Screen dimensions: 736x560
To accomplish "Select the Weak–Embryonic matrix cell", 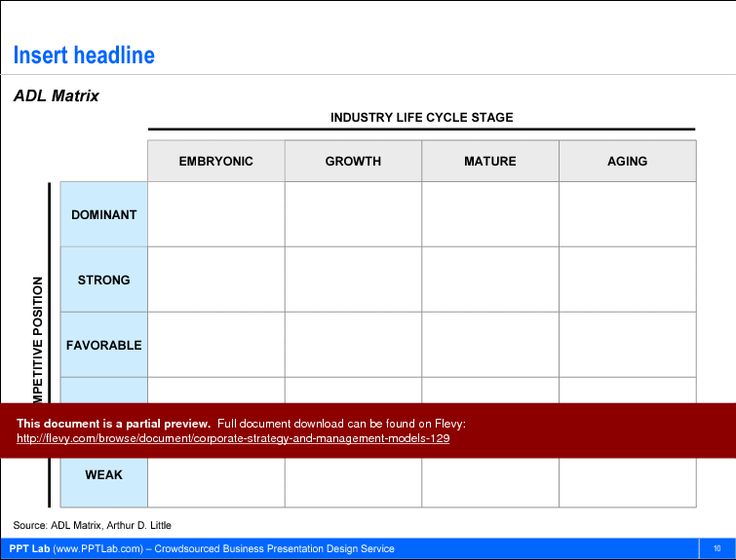I will (x=216, y=483).
